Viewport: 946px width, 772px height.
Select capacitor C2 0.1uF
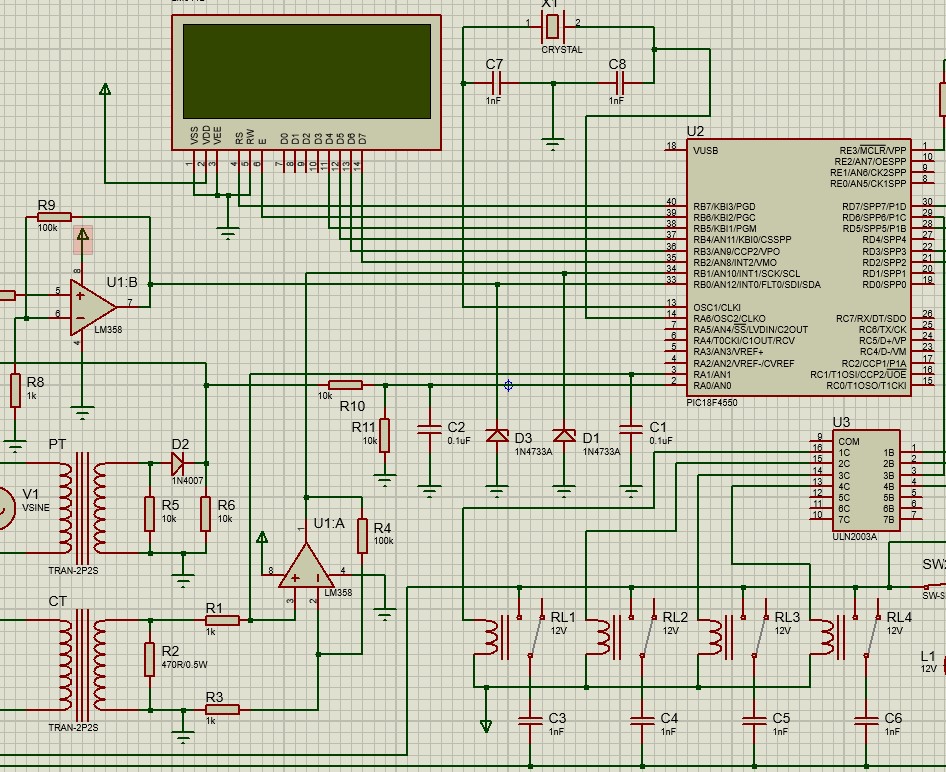(x=430, y=429)
